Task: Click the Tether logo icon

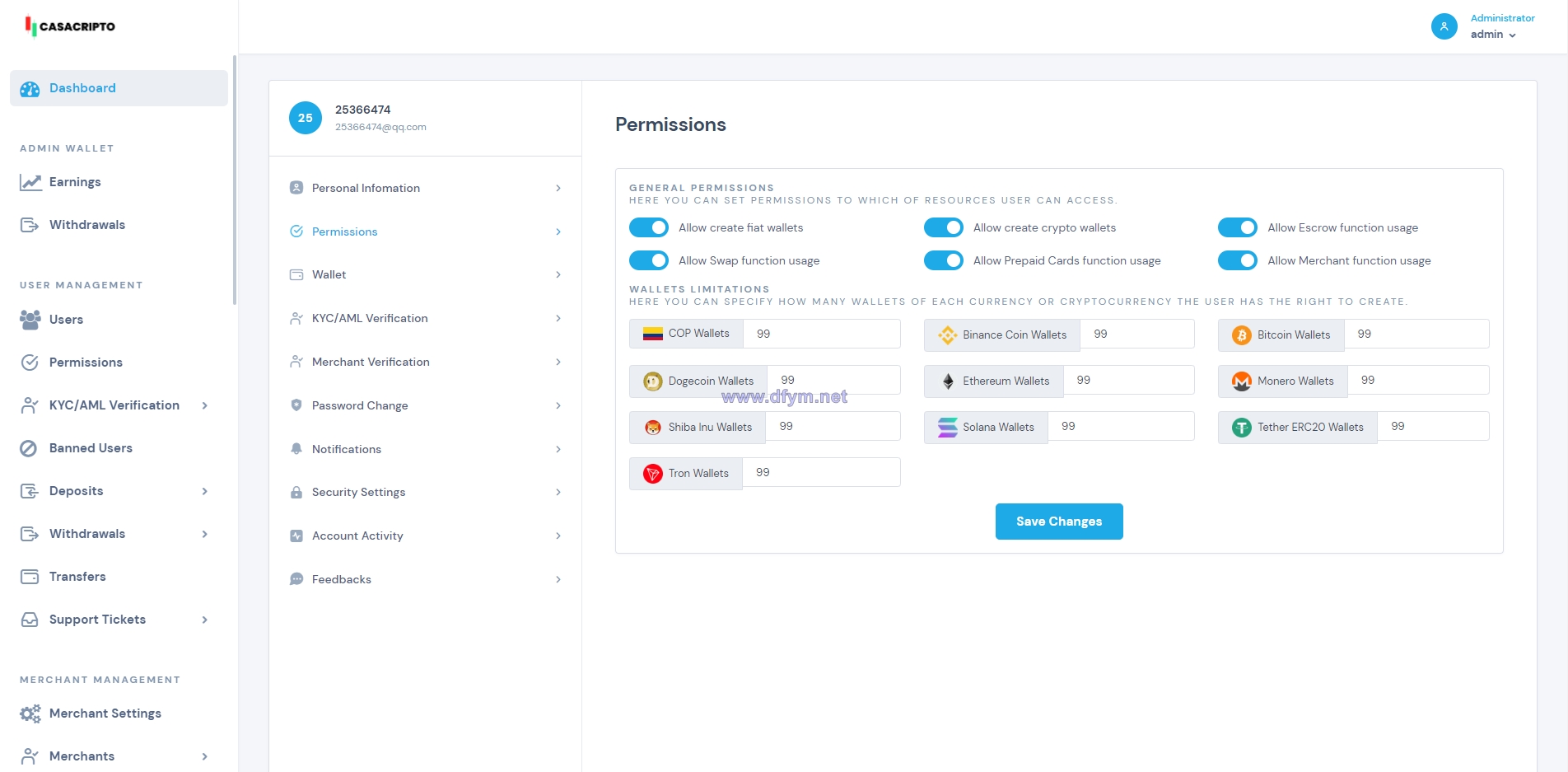Action: coord(1242,428)
